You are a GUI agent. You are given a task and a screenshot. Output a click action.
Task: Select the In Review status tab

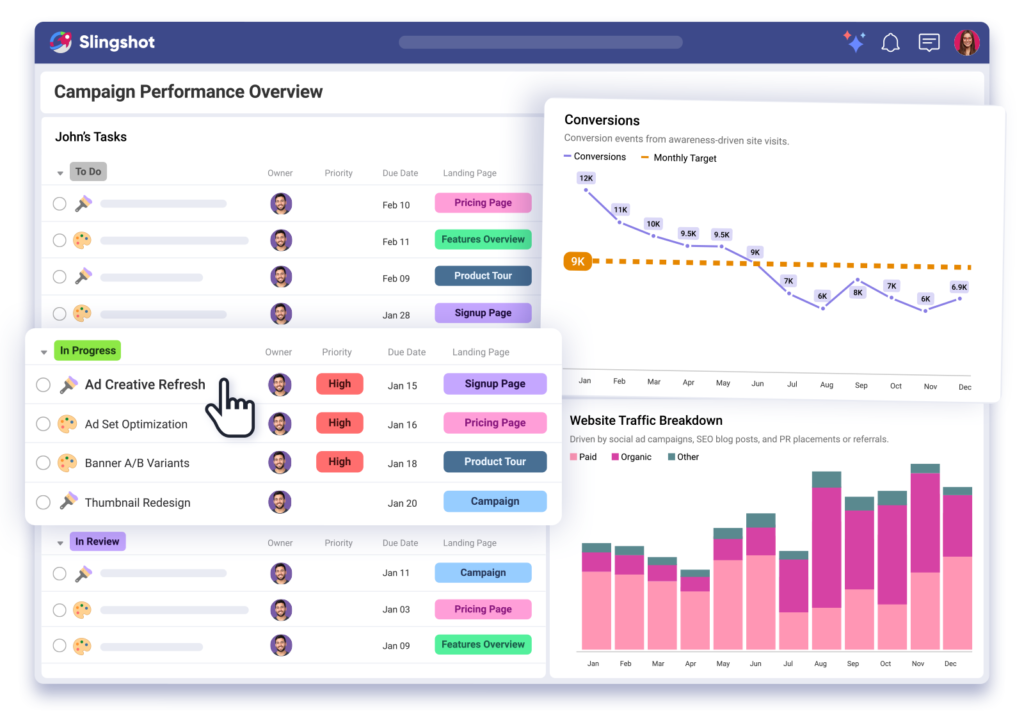pyautogui.click(x=97, y=541)
